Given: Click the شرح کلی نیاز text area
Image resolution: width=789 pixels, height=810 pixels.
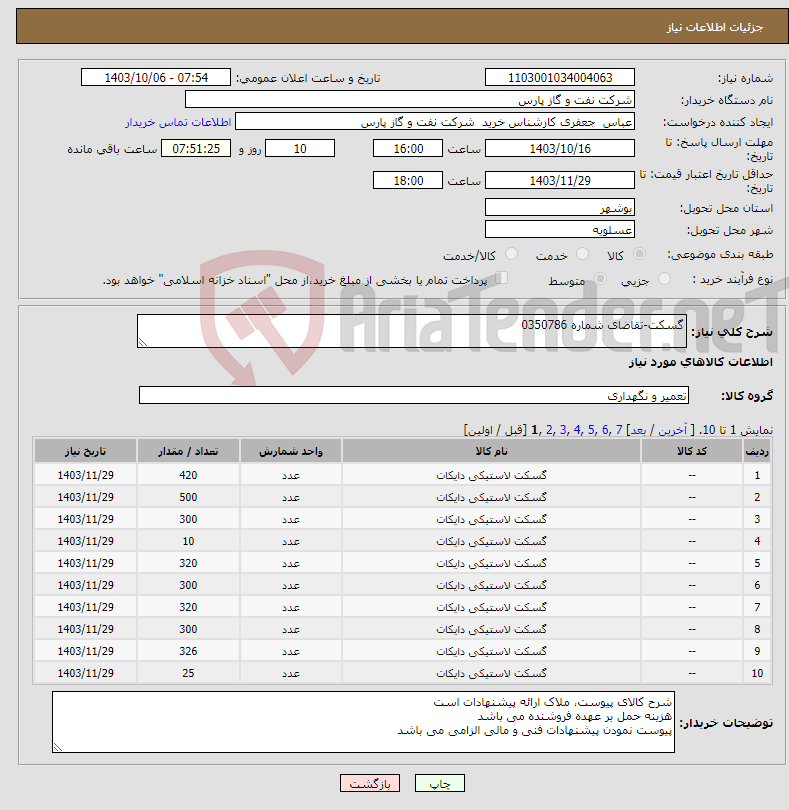Looking at the screenshot, I should coord(412,331).
